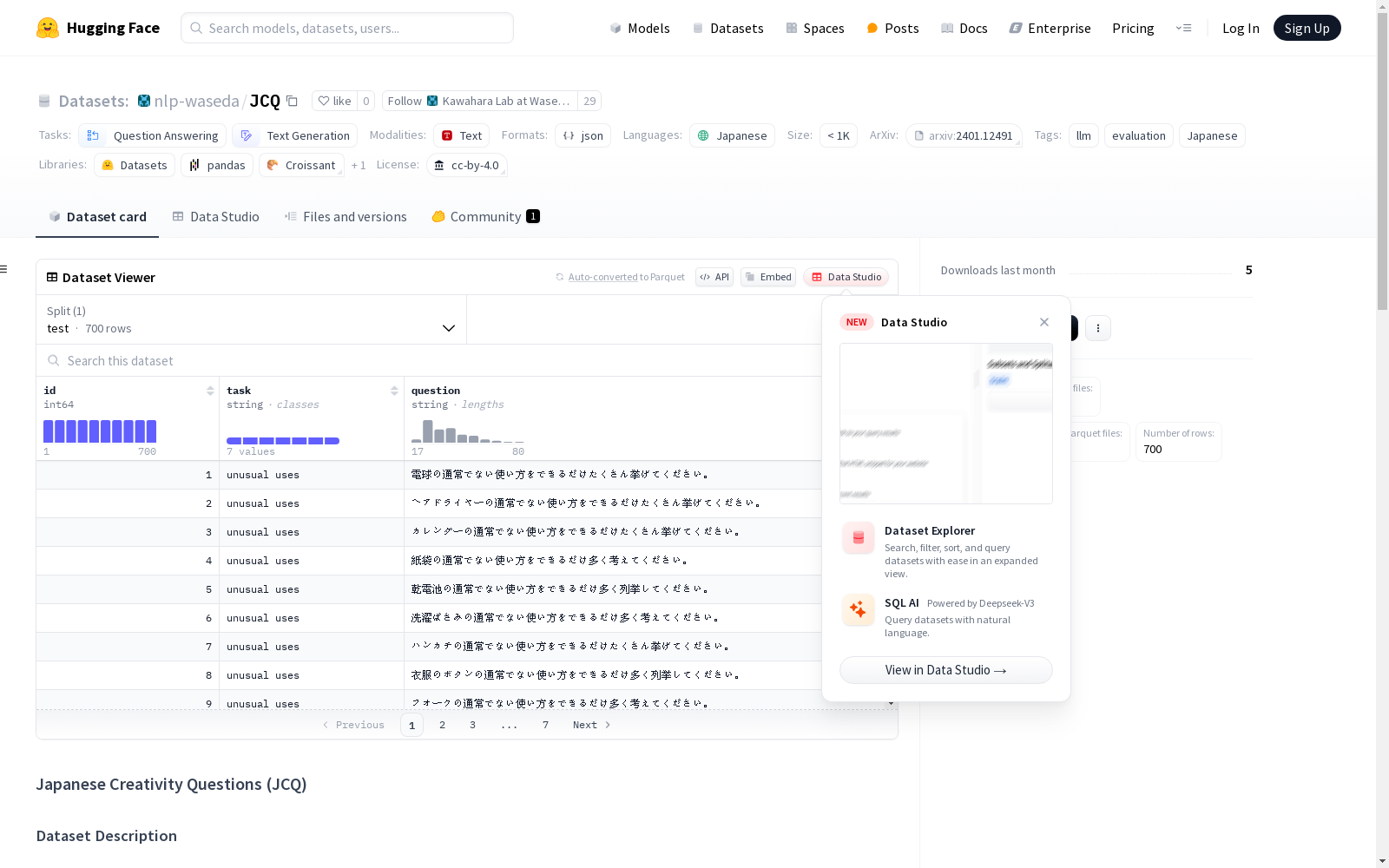Click the Japanese language tag
This screenshot has height=868, width=1389.
[x=733, y=135]
